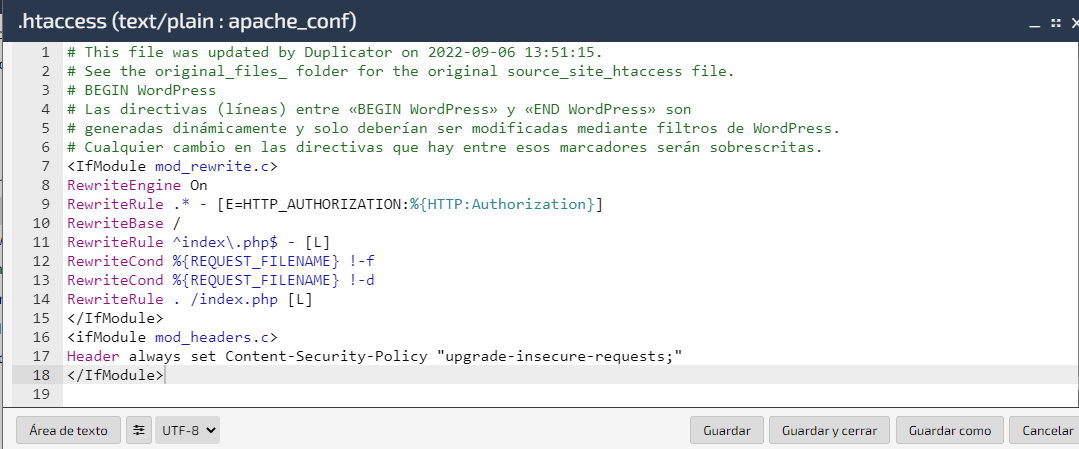
Task: Click the RewriteCond line ending in !-f
Action: (220, 261)
